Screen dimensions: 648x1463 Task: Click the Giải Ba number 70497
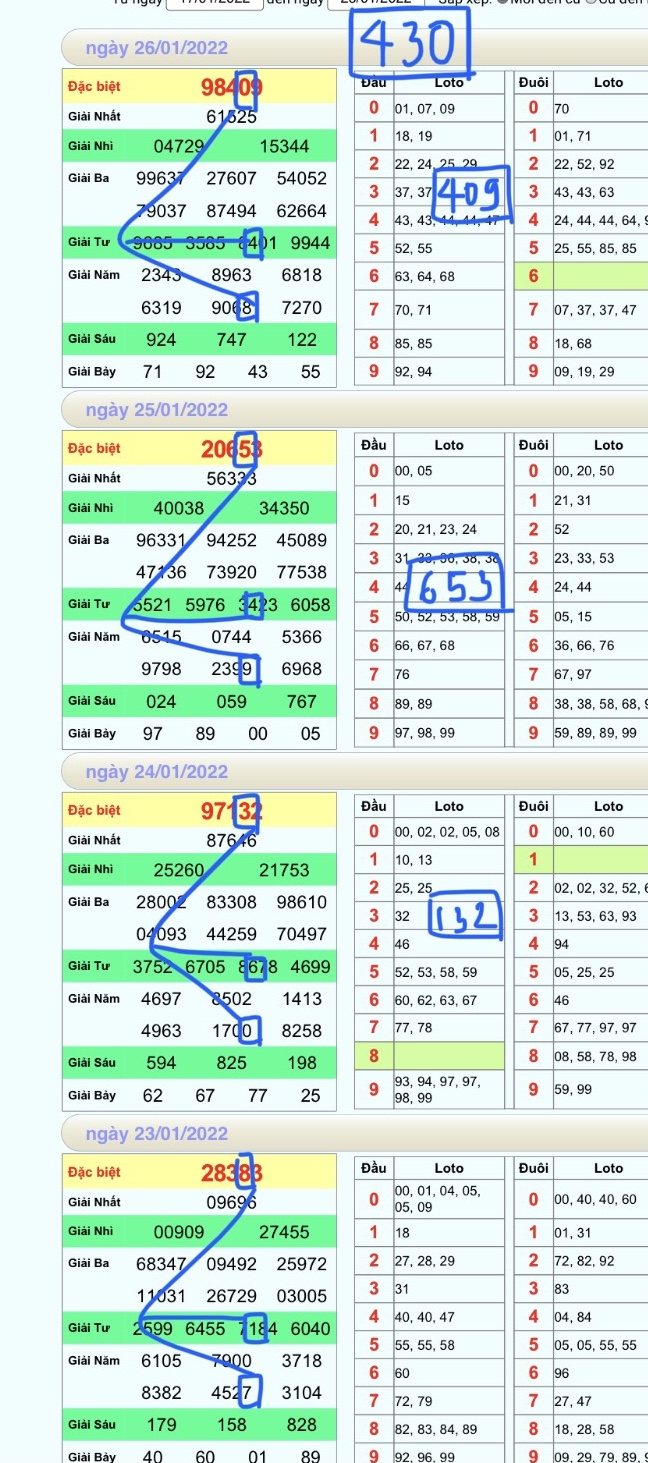point(302,934)
